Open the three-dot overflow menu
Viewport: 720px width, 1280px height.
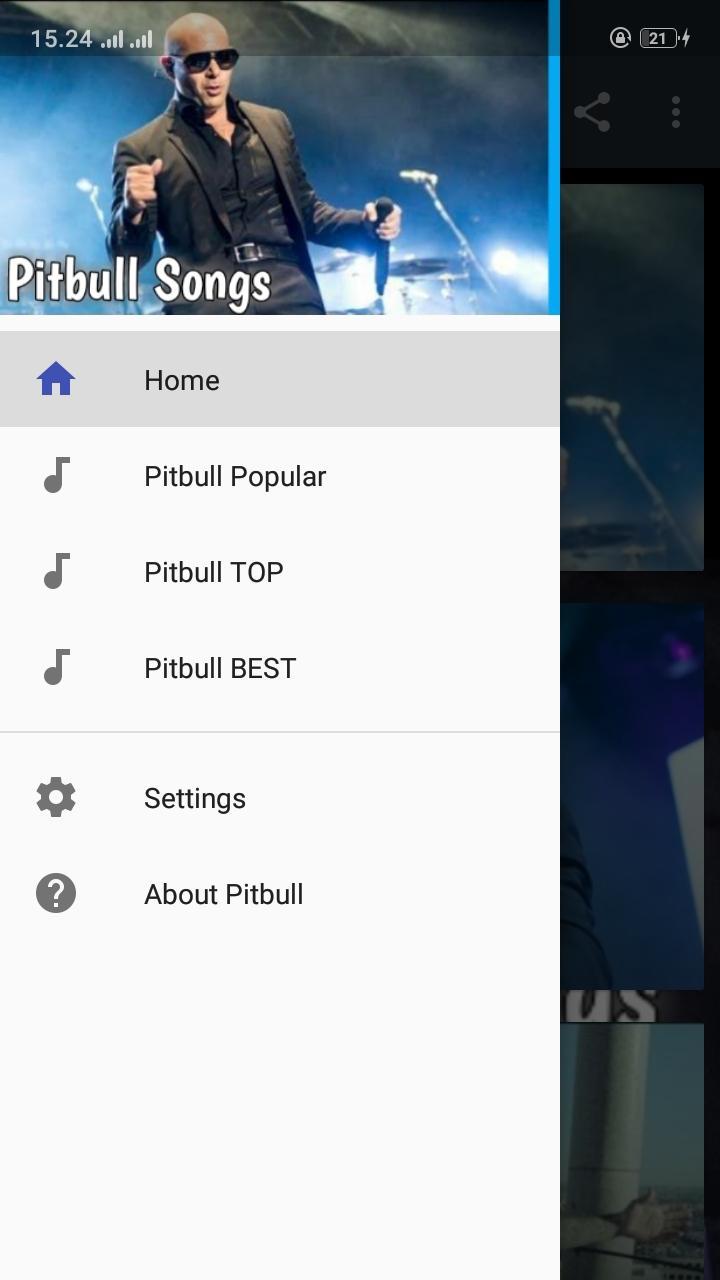point(676,112)
